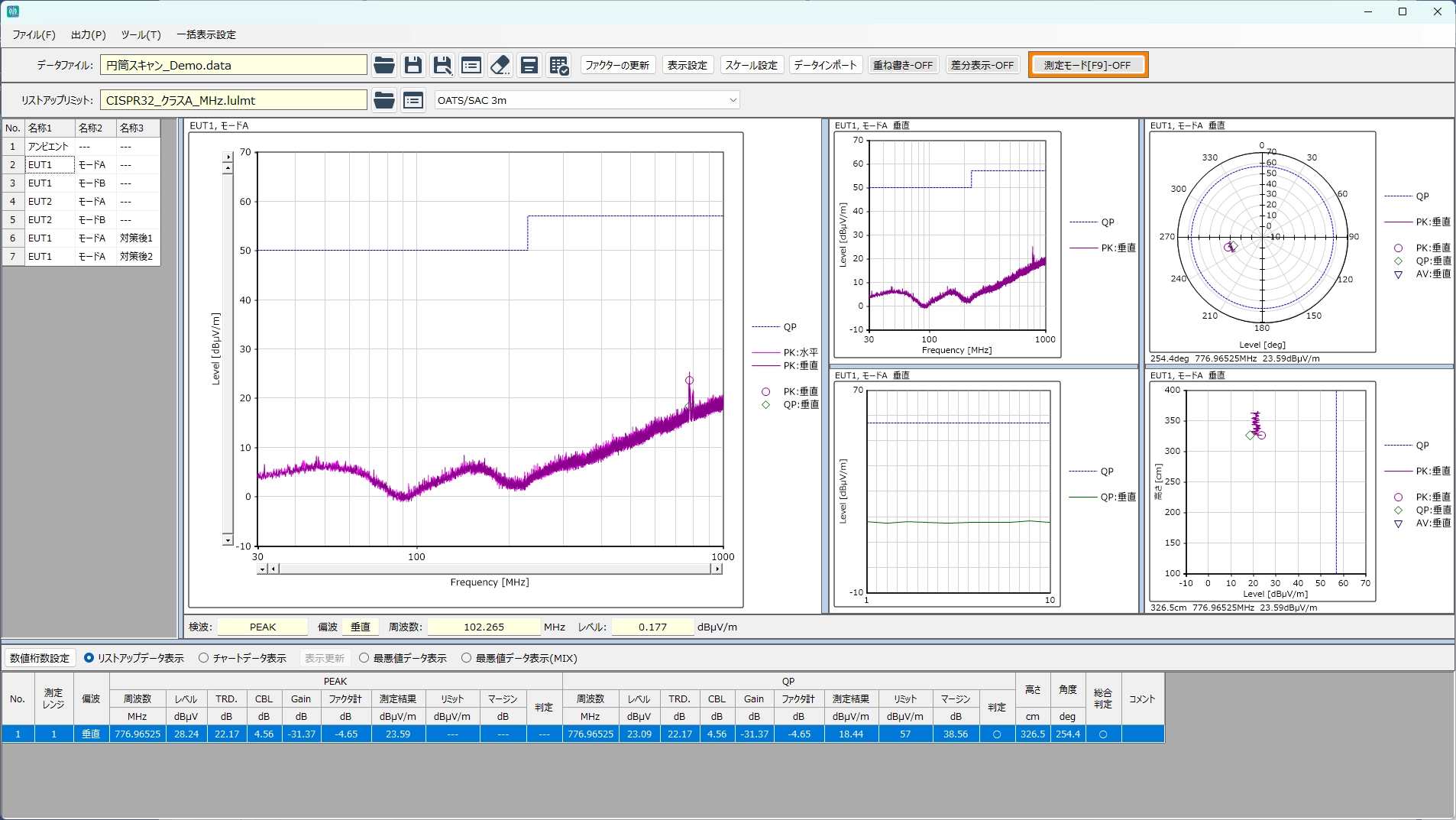Click the ファクターの更新 button
The width and height of the screenshot is (1456, 820).
click(x=617, y=66)
